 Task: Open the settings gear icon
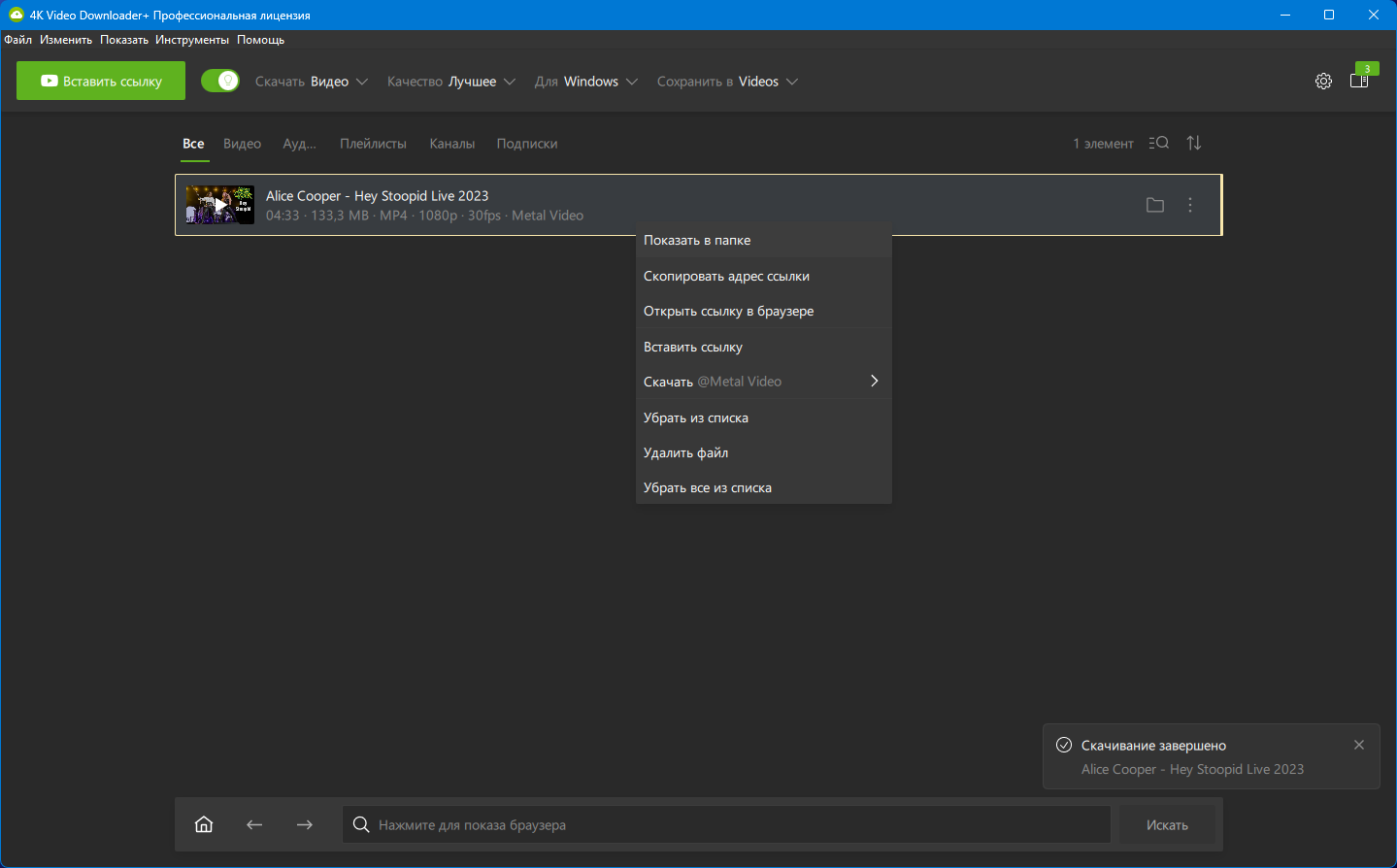[1323, 82]
